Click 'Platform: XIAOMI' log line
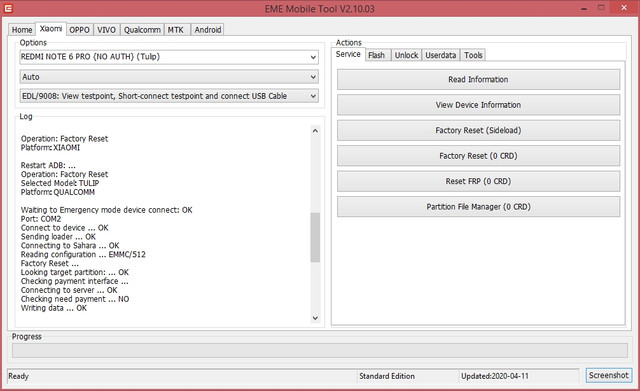The width and height of the screenshot is (640, 391). click(x=50, y=148)
